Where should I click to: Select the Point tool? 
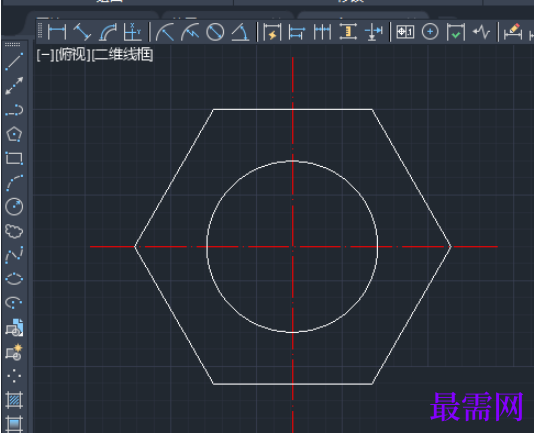click(14, 376)
